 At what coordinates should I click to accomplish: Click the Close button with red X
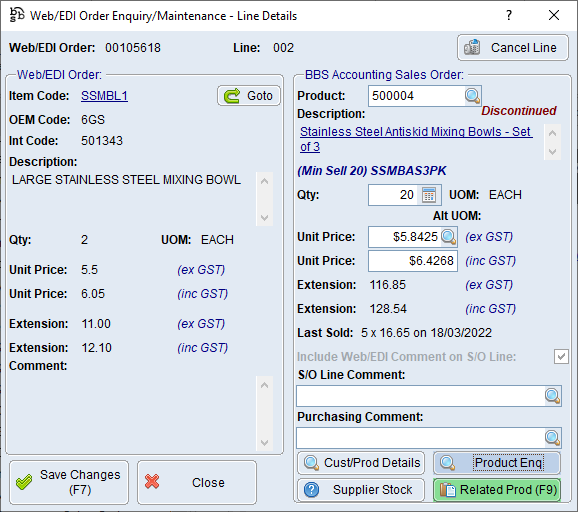[x=197, y=482]
